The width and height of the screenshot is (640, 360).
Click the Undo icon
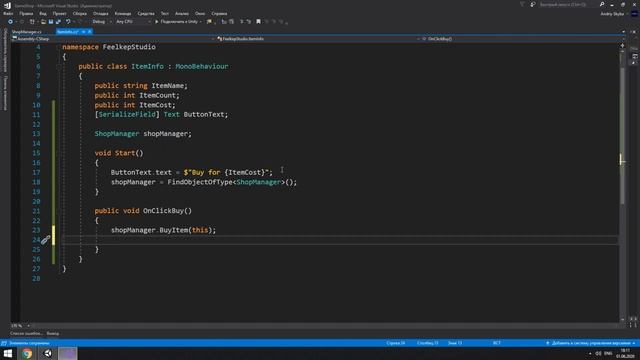point(68,22)
